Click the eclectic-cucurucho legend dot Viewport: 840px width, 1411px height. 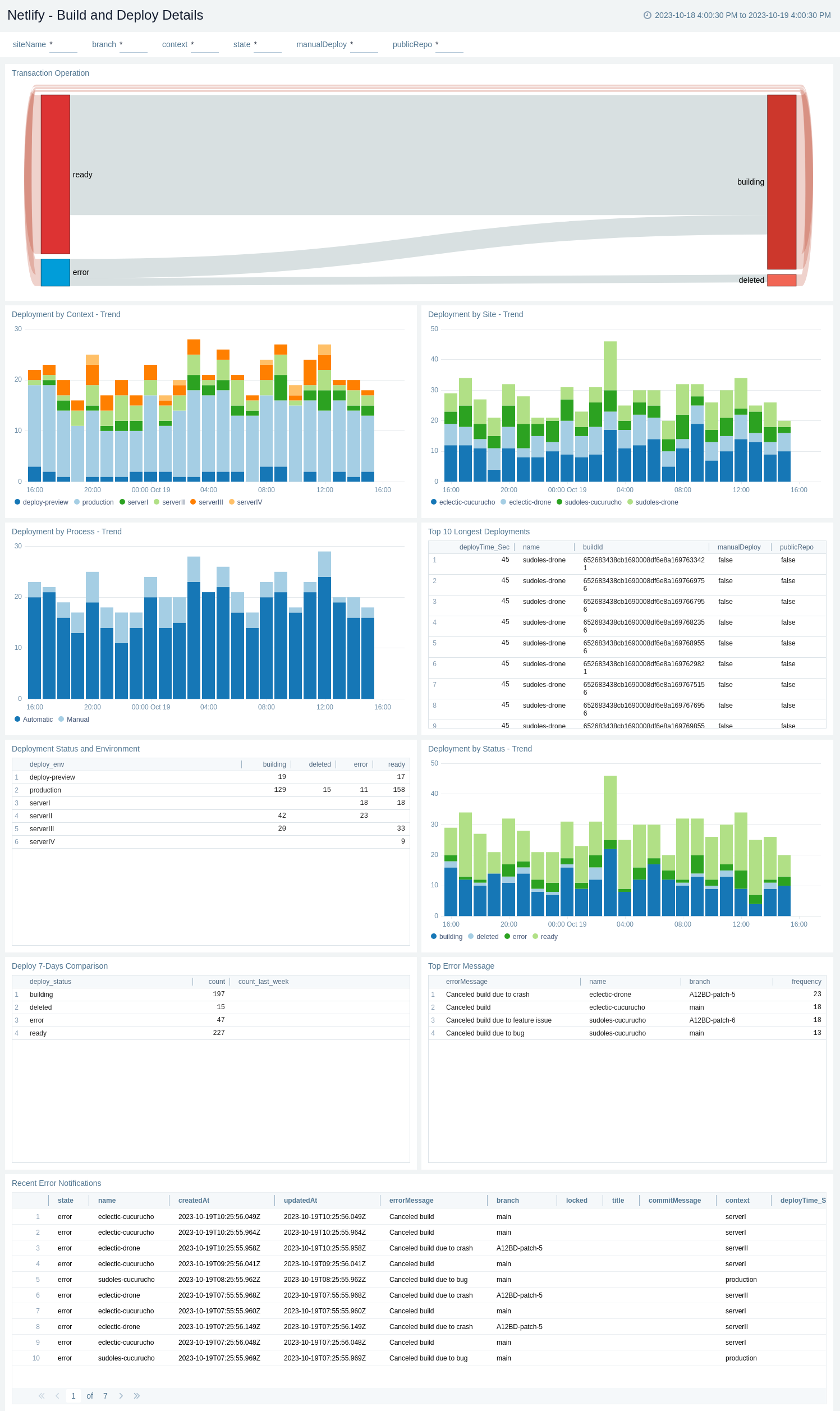(x=434, y=502)
